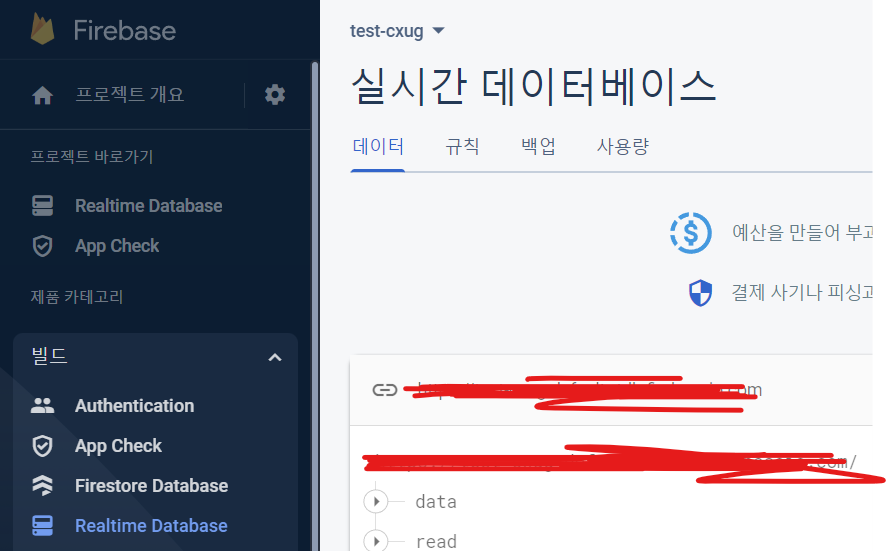Open App Check shortcut under 프로젝트 바로가기

pyautogui.click(x=117, y=246)
